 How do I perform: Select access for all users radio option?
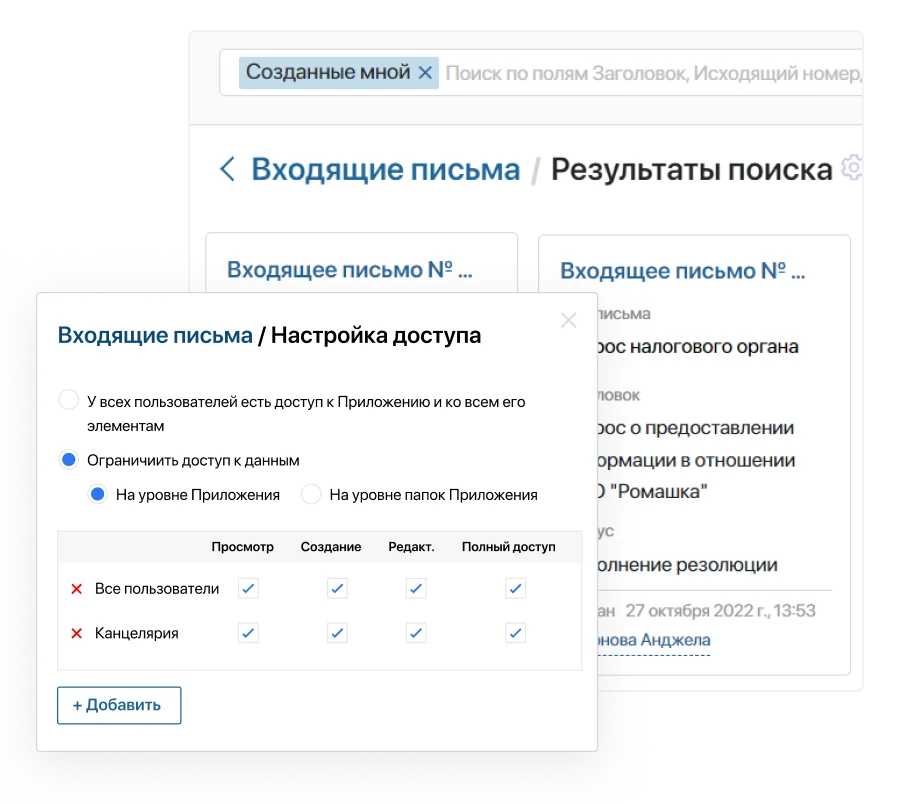pos(68,399)
